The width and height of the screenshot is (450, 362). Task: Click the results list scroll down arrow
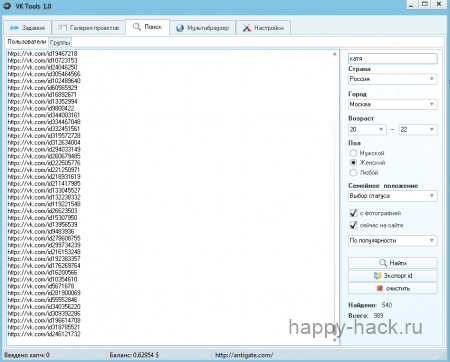[x=335, y=340]
